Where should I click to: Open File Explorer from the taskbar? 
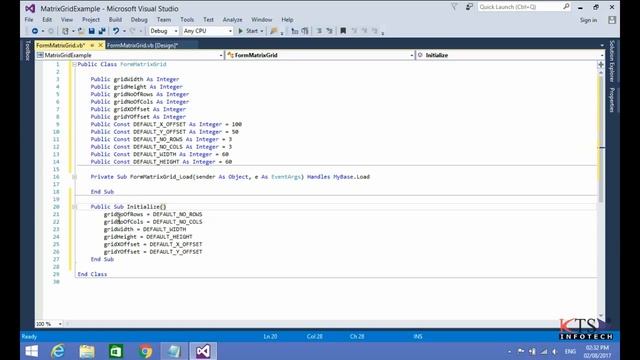tap(87, 351)
